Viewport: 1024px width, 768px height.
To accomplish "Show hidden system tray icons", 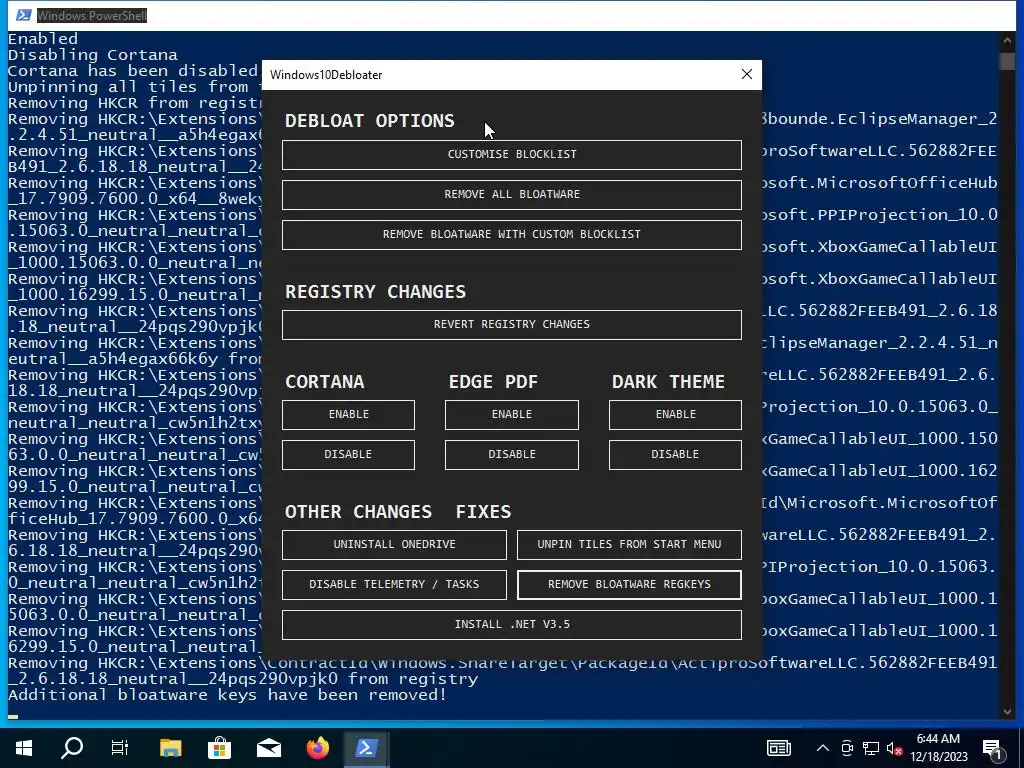I will pos(823,748).
